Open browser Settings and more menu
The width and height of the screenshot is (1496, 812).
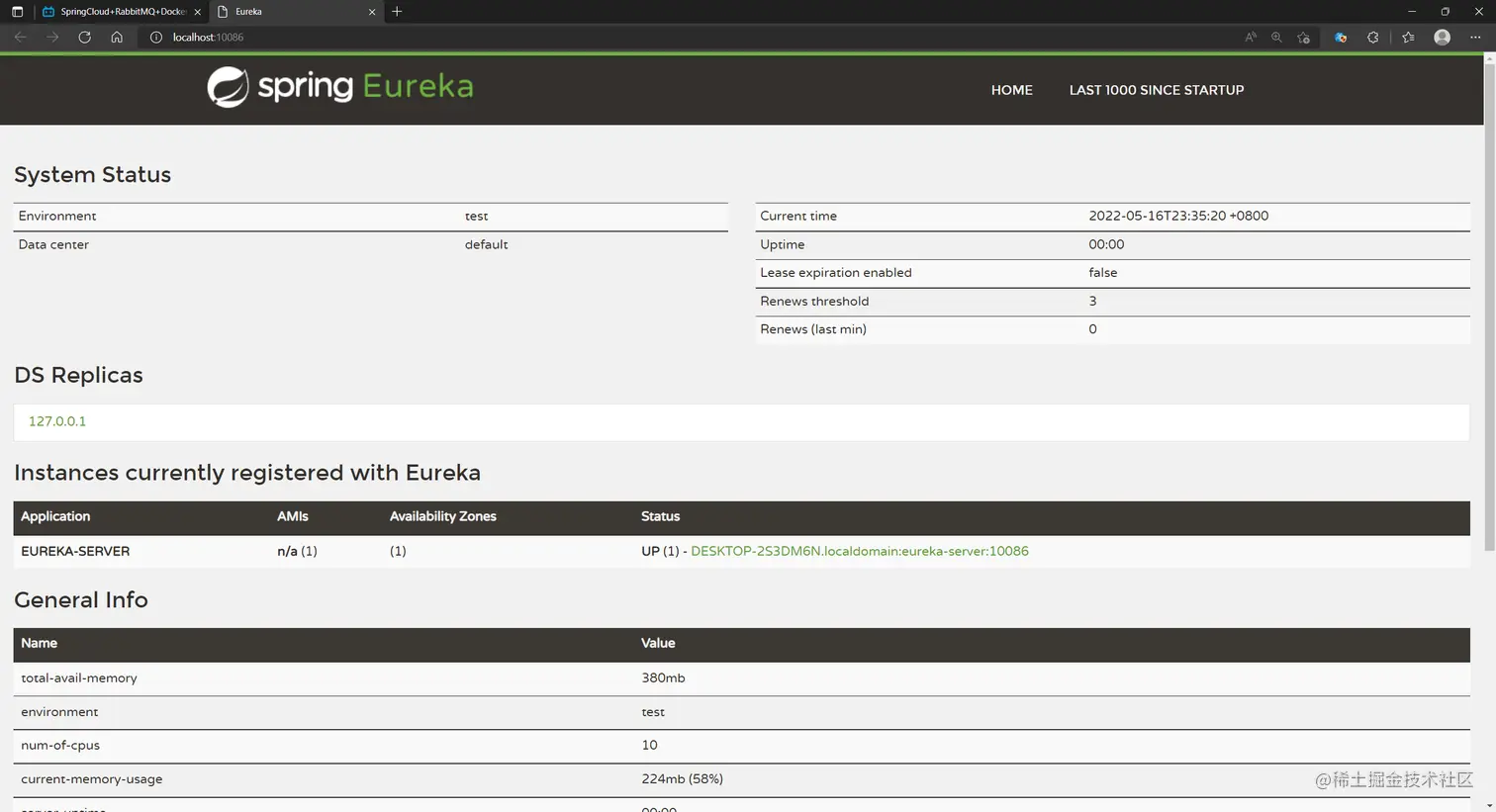[1475, 38]
